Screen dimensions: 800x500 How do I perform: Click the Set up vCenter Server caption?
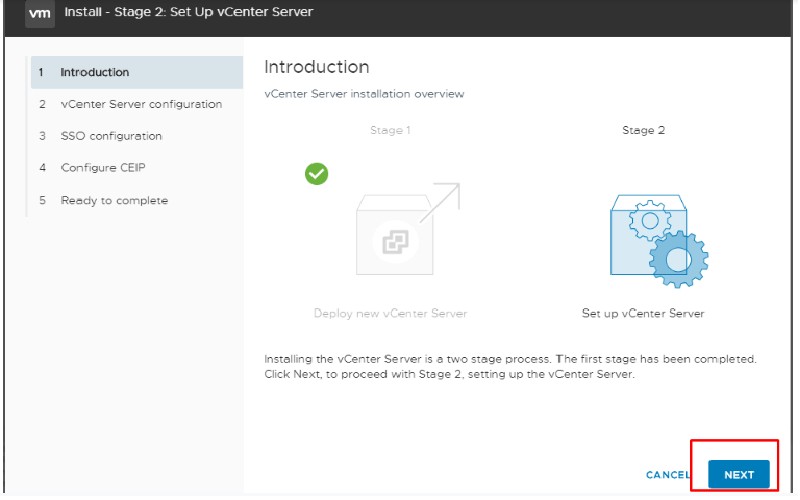point(643,313)
